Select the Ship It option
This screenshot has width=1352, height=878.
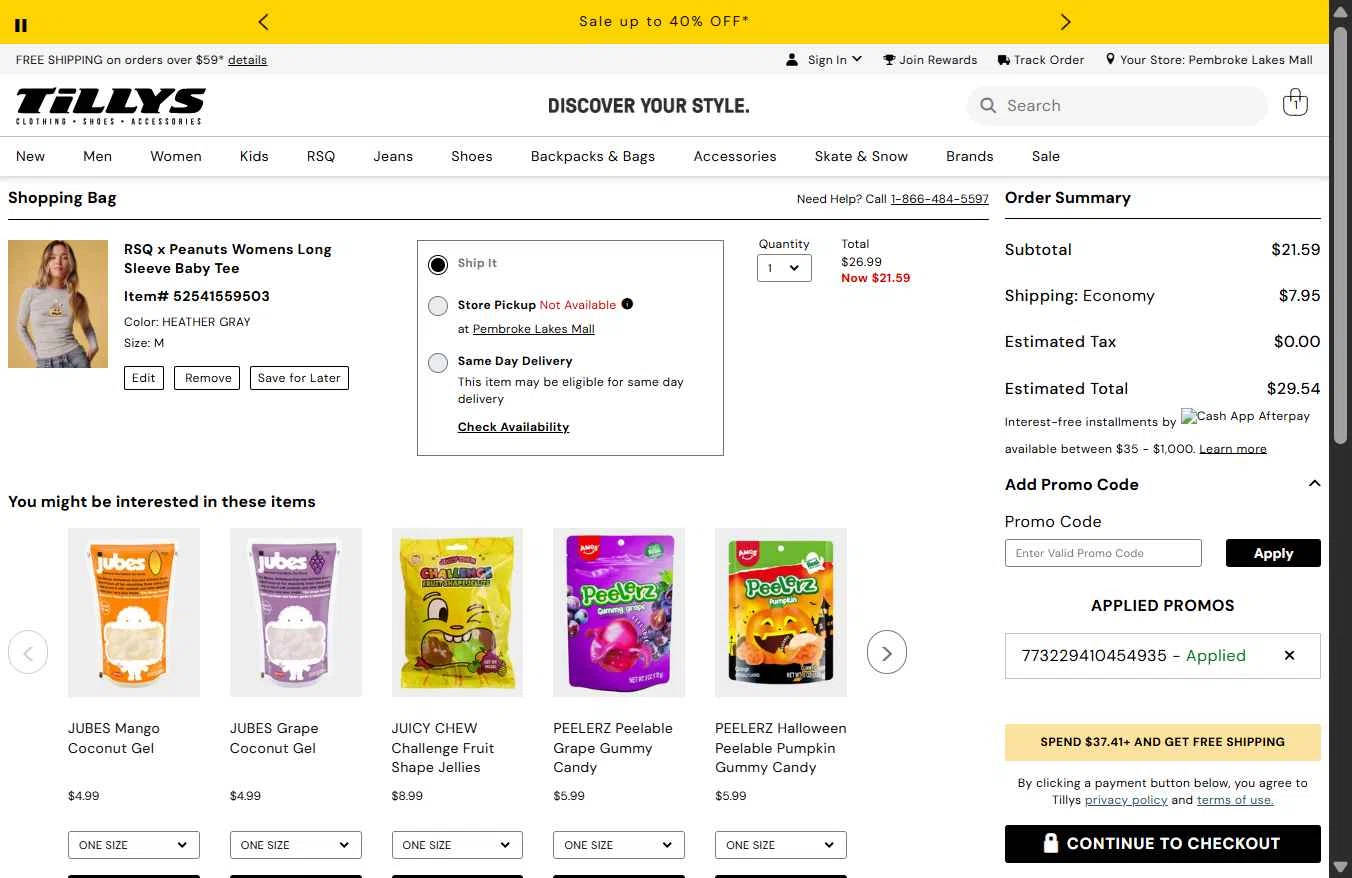[x=438, y=264]
